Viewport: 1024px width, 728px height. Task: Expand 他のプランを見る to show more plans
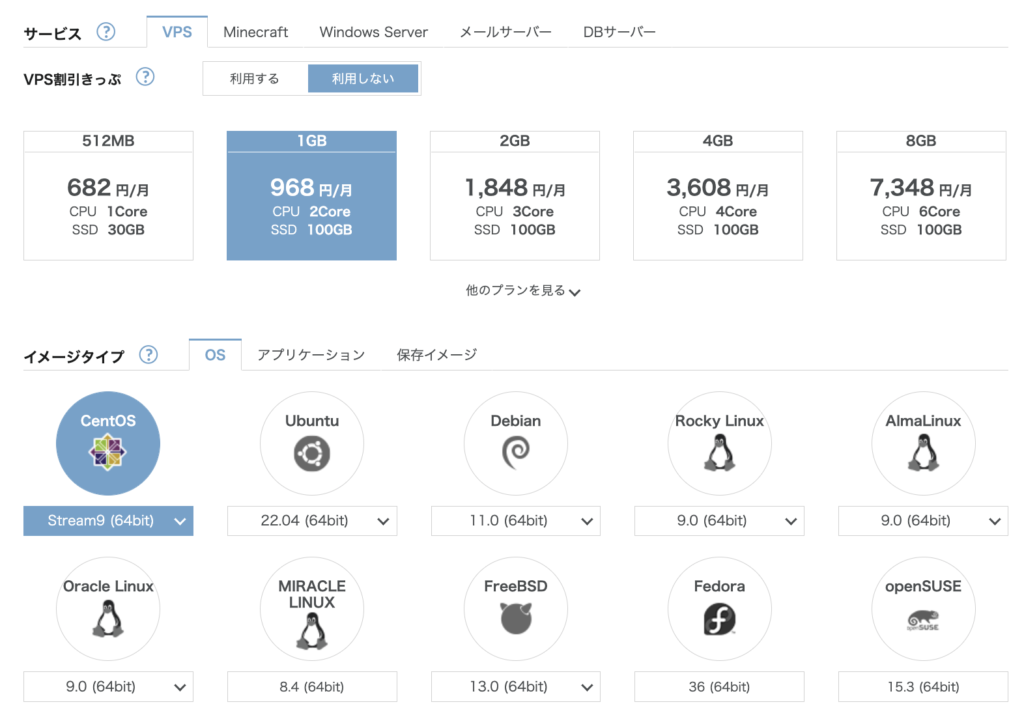point(522,291)
